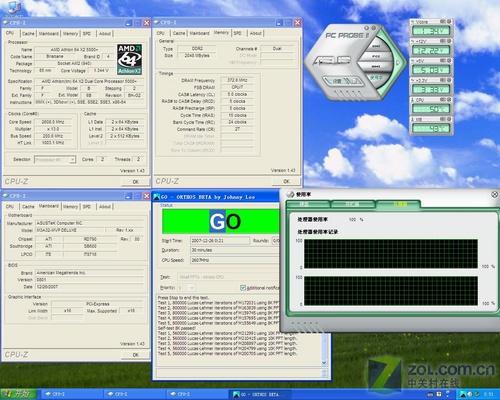Click the CPU-Z icon in the memory window title
The image size is (500, 400).
pyautogui.click(x=157, y=22)
